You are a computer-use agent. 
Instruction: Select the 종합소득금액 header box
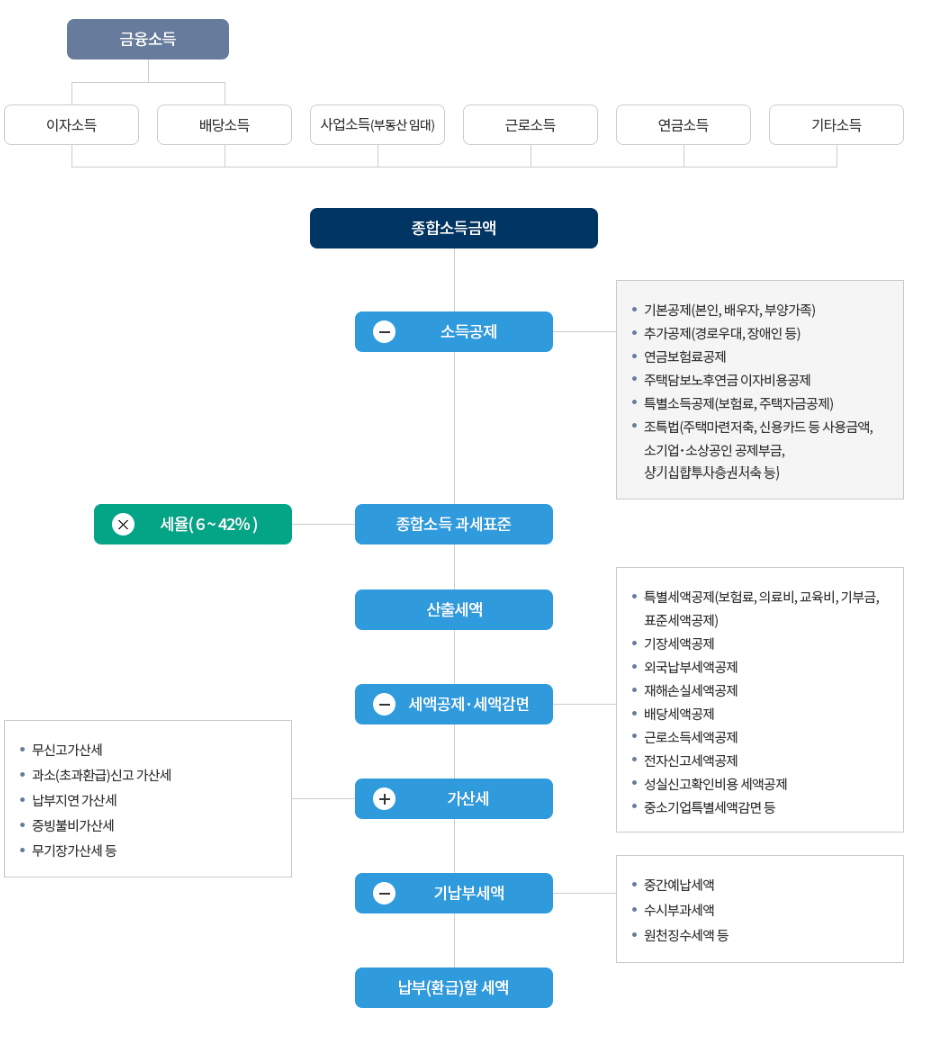(453, 228)
